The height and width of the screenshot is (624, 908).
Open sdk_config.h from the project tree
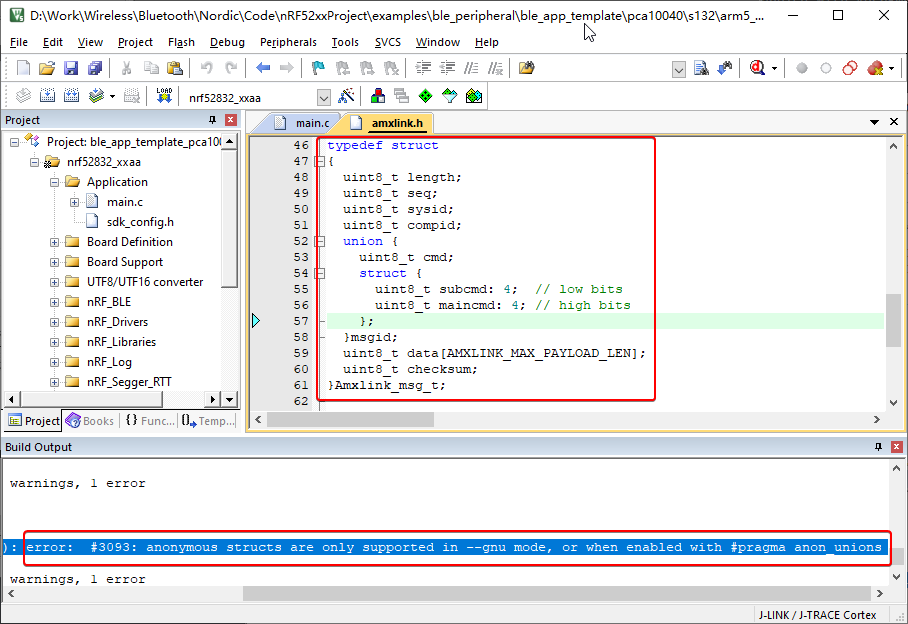tap(140, 222)
